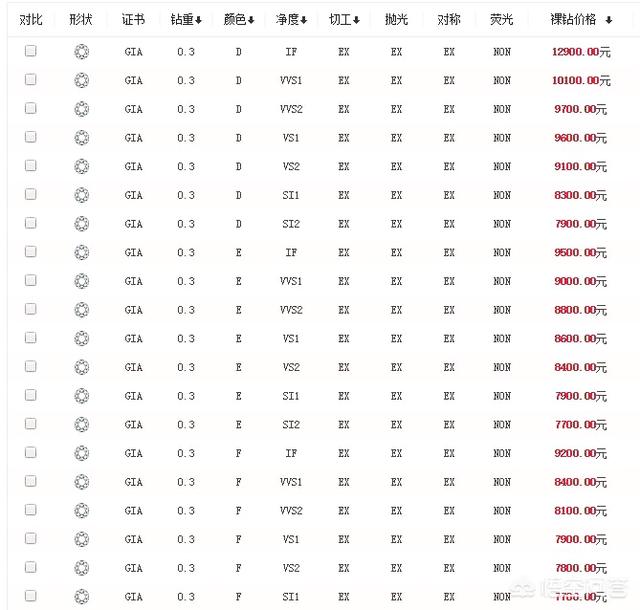Click diamond shape icon in 7800.00元 row
Viewport: 640px width, 610px height.
(x=82, y=569)
